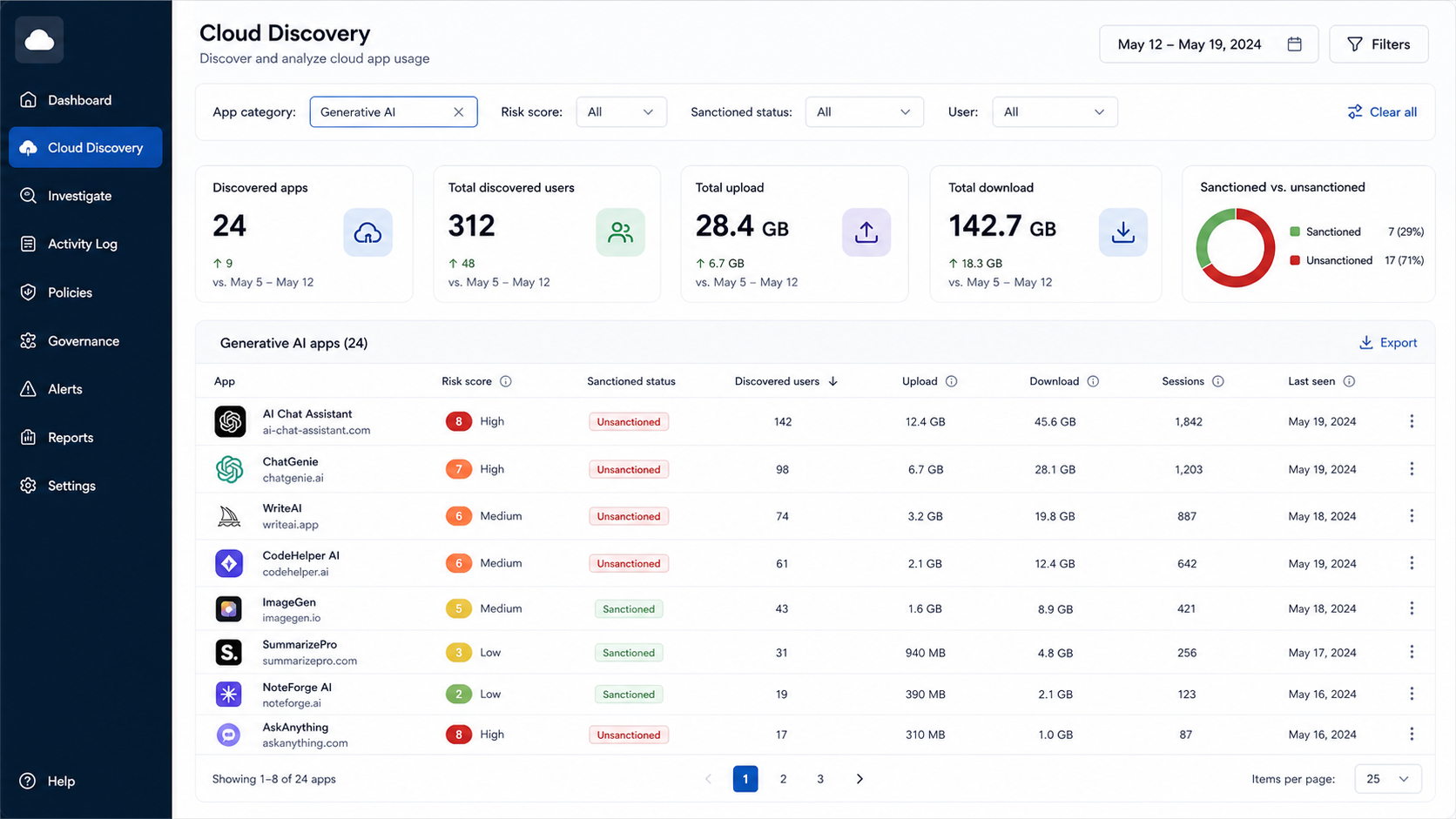Open the Items per page dropdown
This screenshot has height=819, width=1456.
point(1388,779)
